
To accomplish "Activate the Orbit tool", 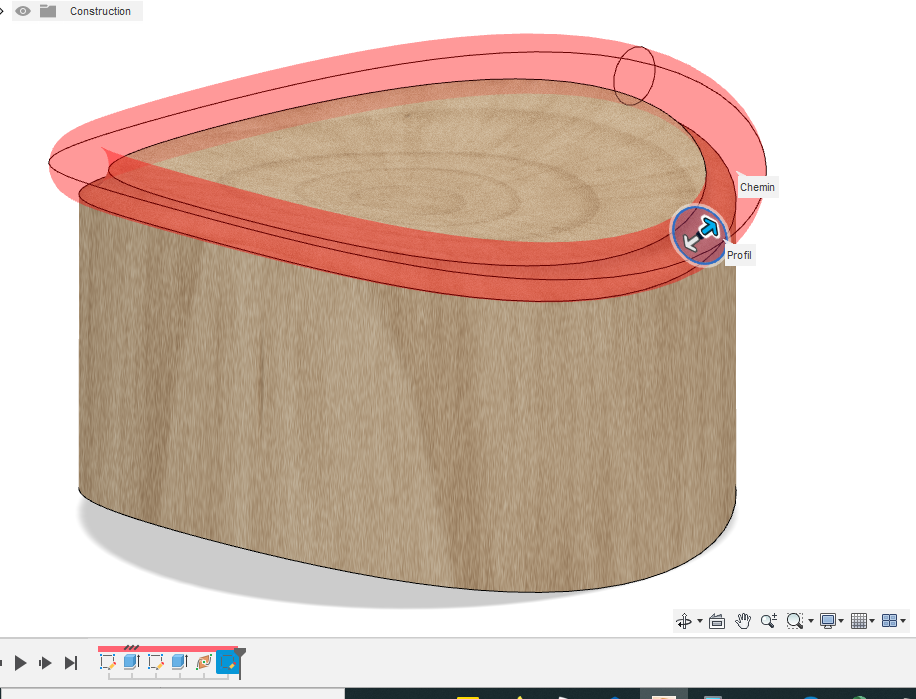I will coord(685,620).
